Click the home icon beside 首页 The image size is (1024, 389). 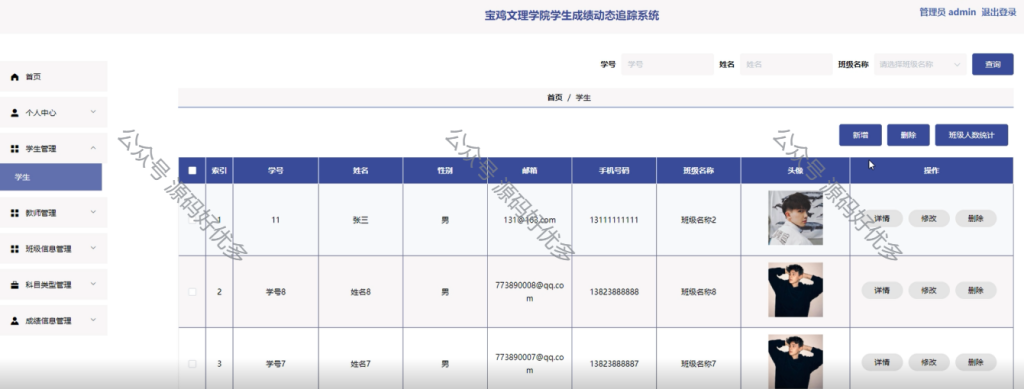click(x=15, y=77)
